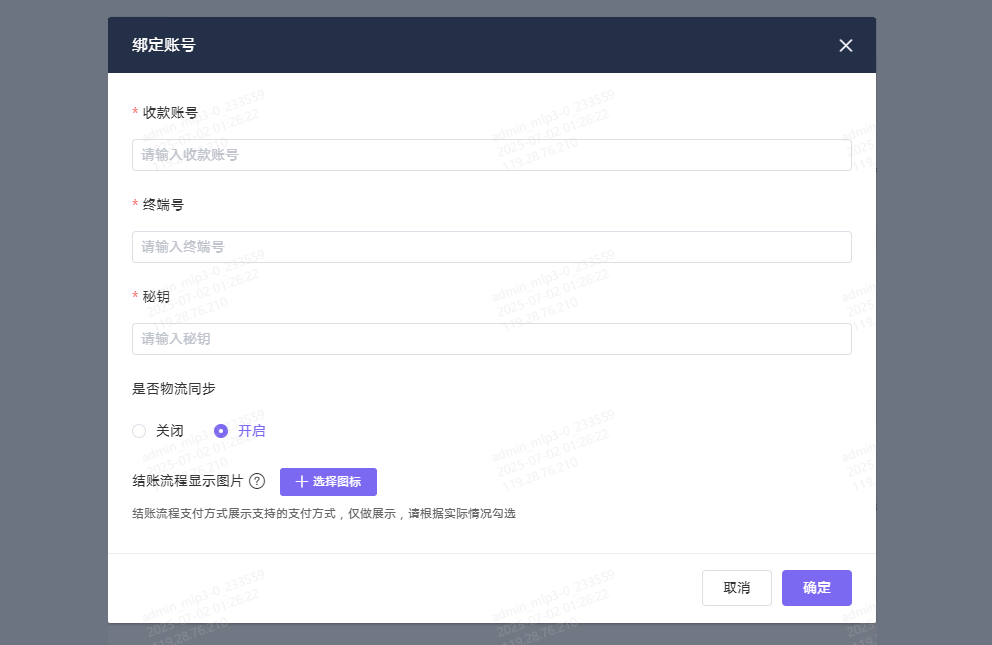Close the 绑定账号 dialog with the X icon
Image resolution: width=992 pixels, height=645 pixels.
click(846, 45)
